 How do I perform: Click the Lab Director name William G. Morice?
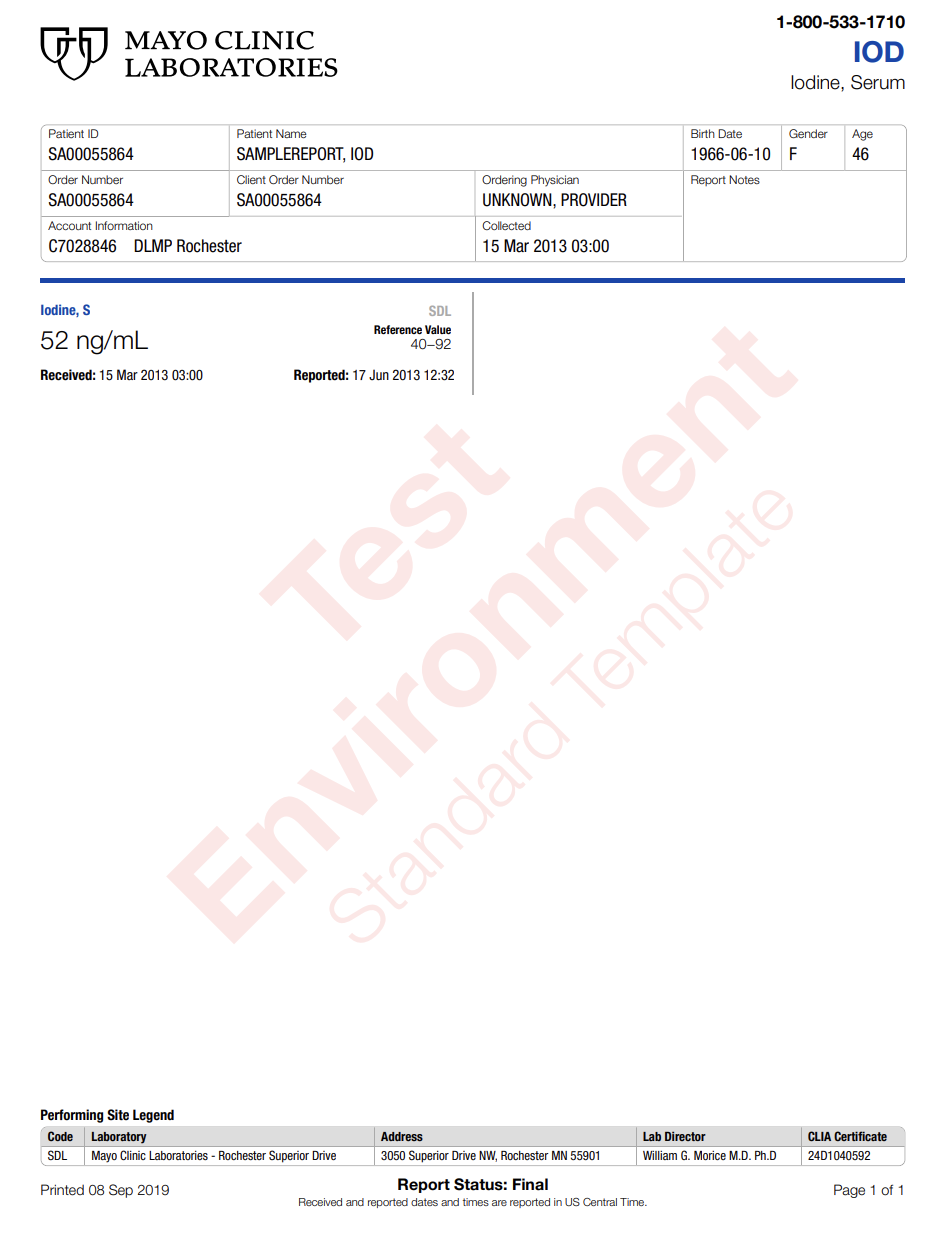tap(709, 1156)
